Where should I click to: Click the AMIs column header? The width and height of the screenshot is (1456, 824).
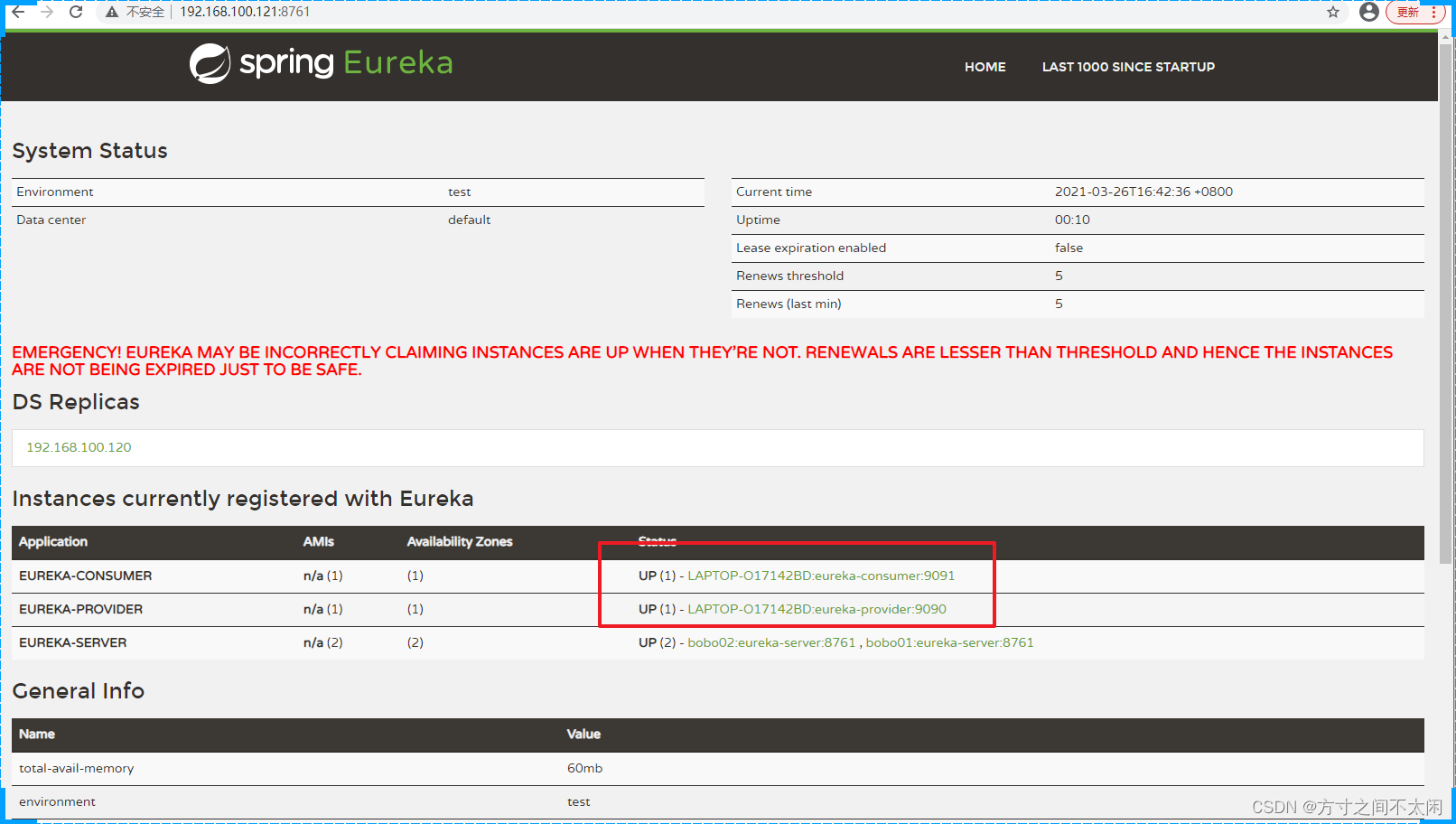[318, 541]
